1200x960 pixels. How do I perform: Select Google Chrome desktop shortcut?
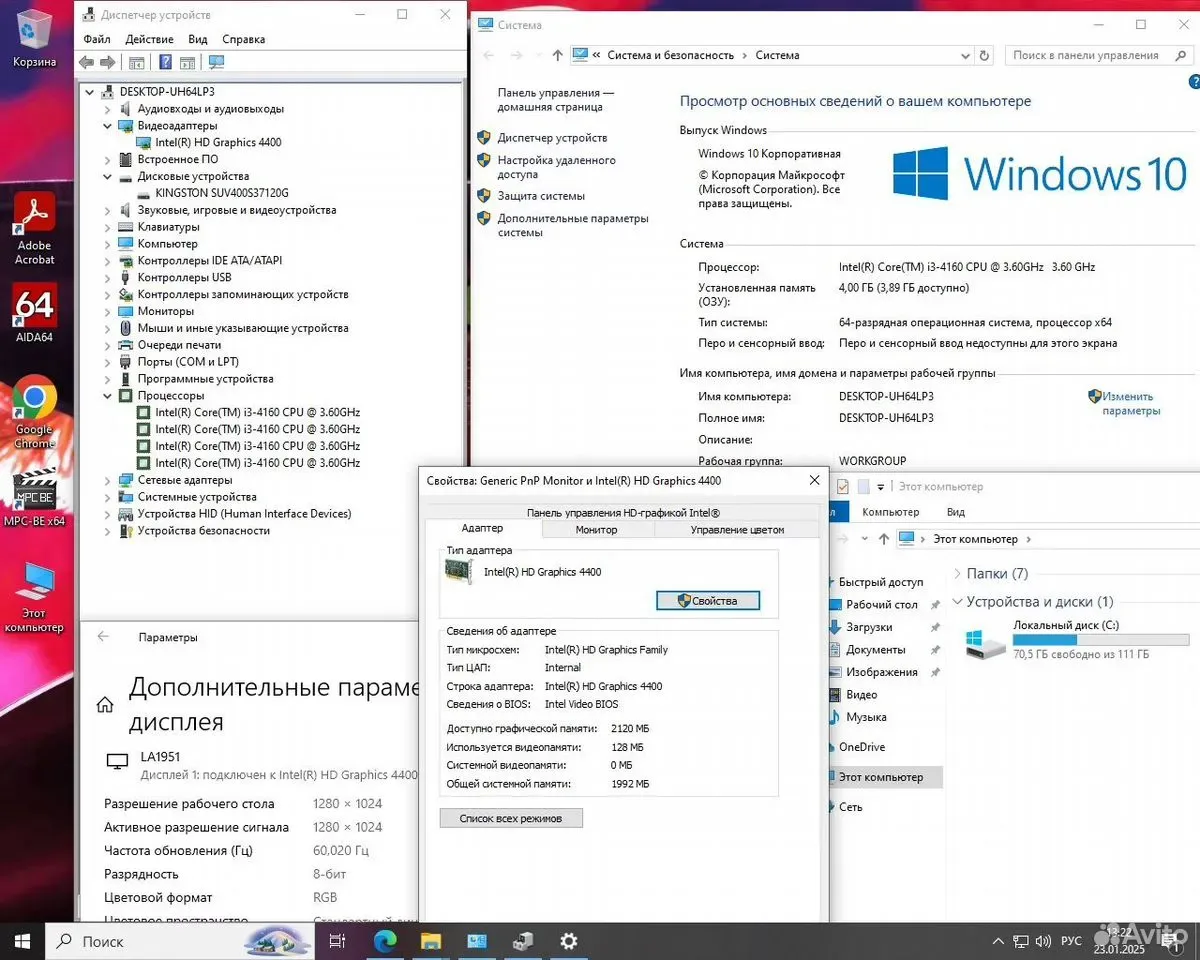34,410
